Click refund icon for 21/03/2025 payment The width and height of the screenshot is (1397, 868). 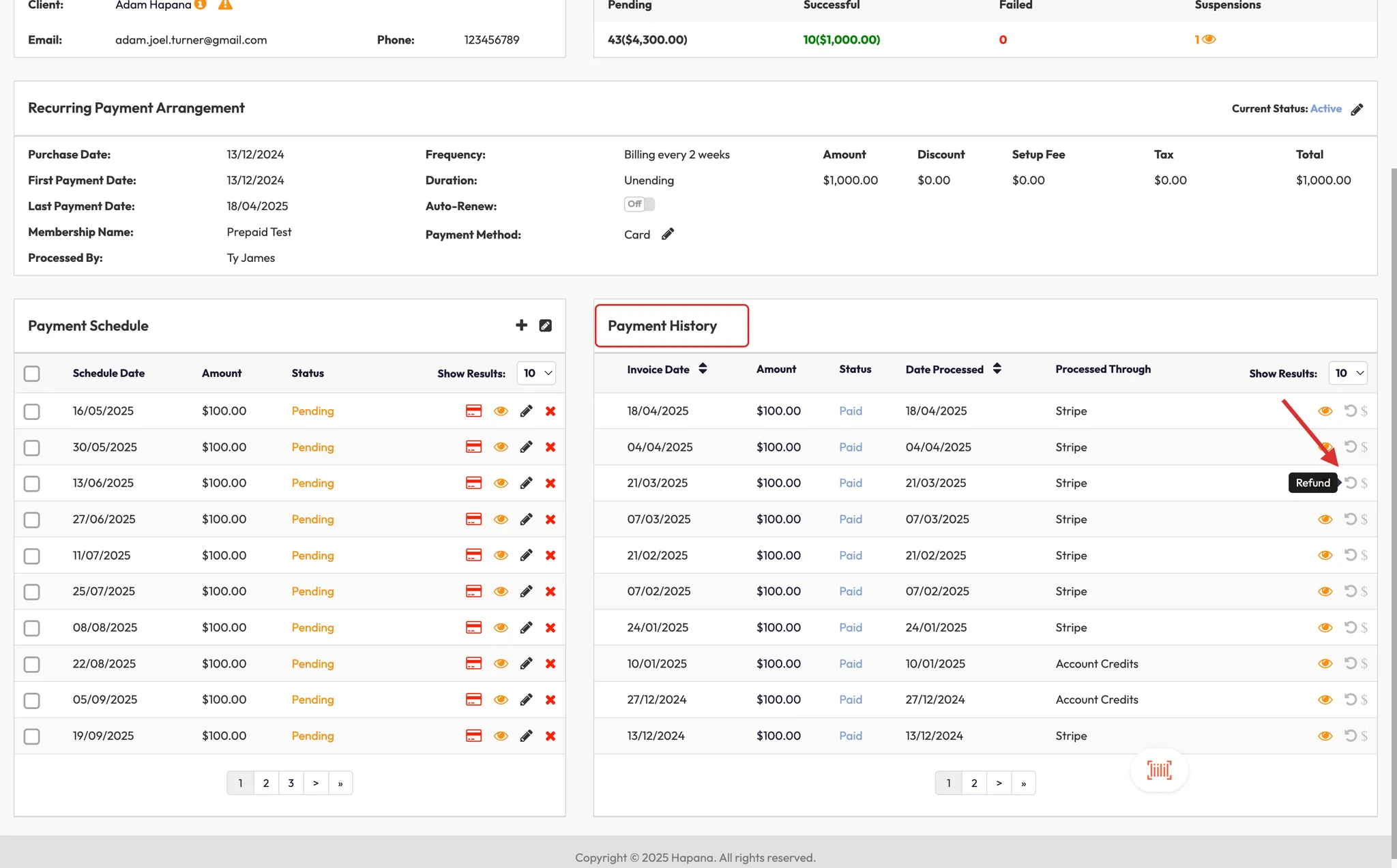[1350, 483]
